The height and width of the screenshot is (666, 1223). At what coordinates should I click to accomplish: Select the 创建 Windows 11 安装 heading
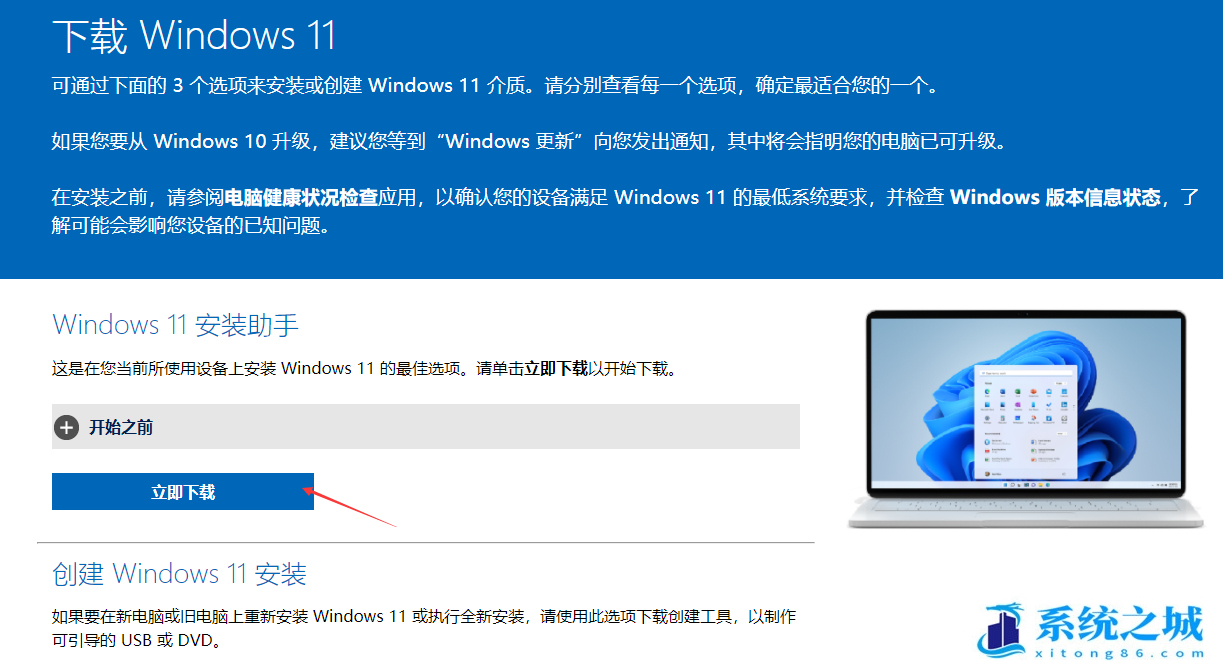179,573
